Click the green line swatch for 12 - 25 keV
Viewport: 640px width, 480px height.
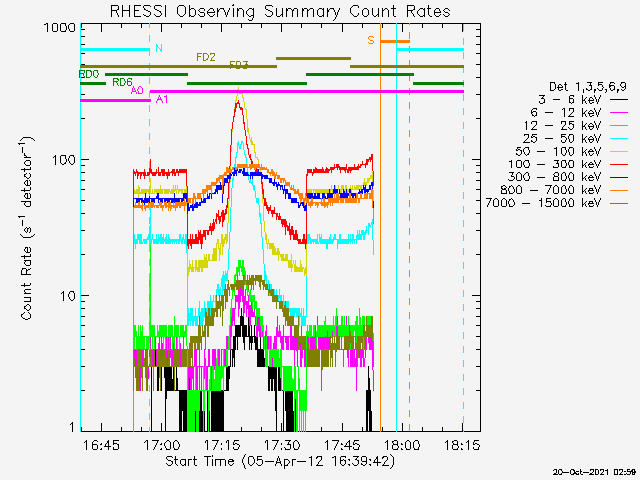pyautogui.click(x=619, y=125)
